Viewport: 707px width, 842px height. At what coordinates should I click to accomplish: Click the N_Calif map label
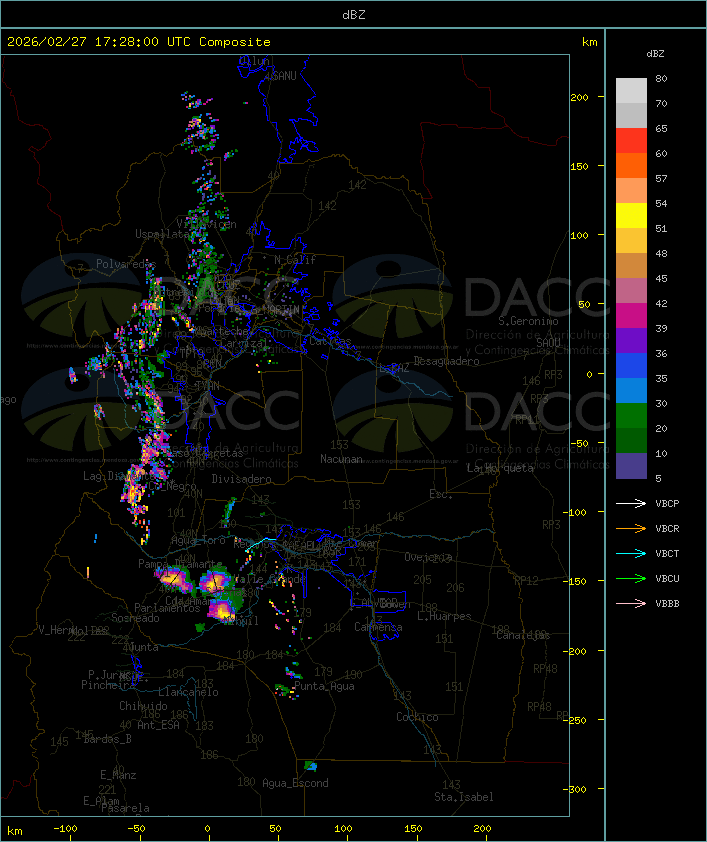295,260
